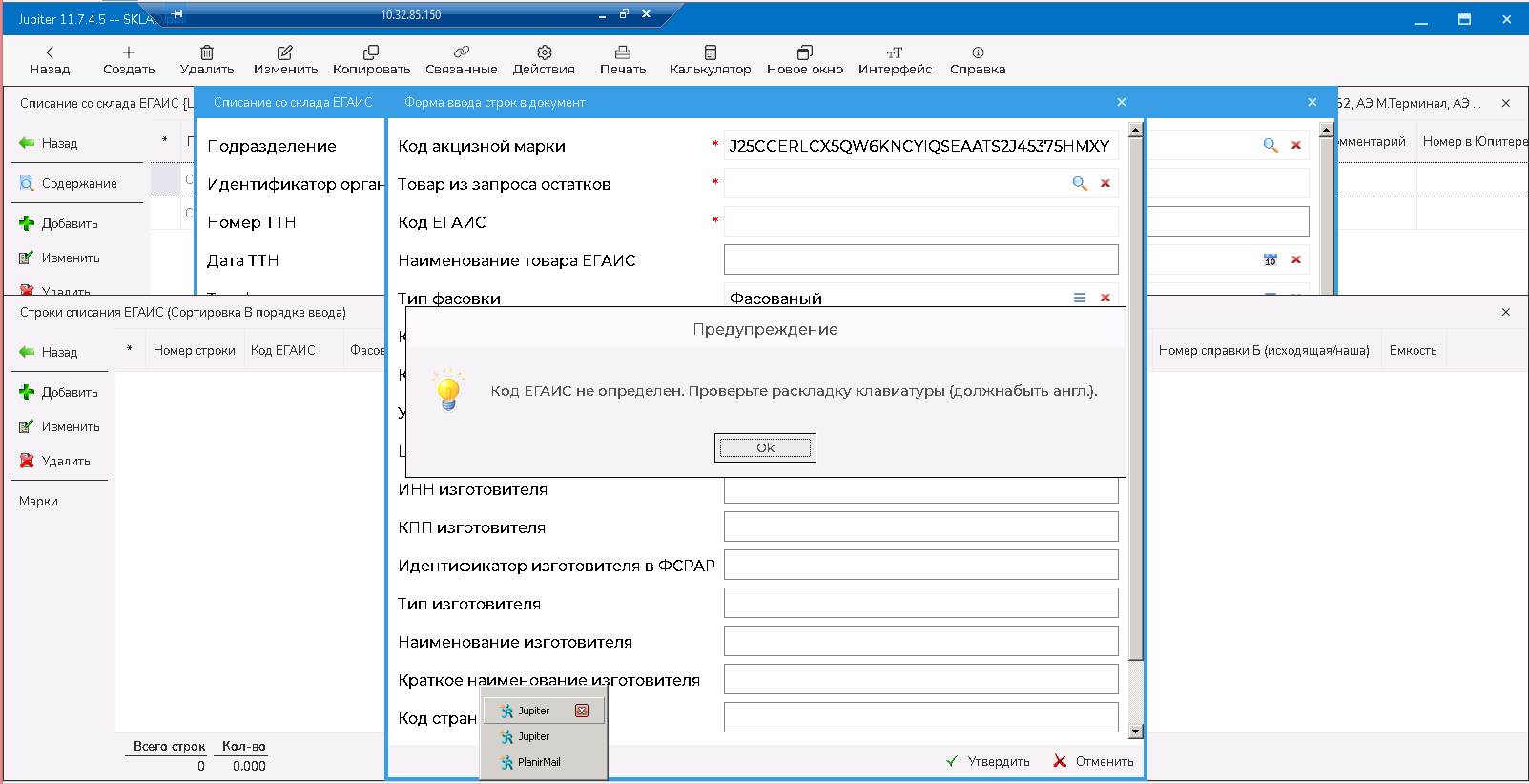Click Идентификатор изготовителя в ФСРАР field
The image size is (1529, 784).
[x=920, y=565]
